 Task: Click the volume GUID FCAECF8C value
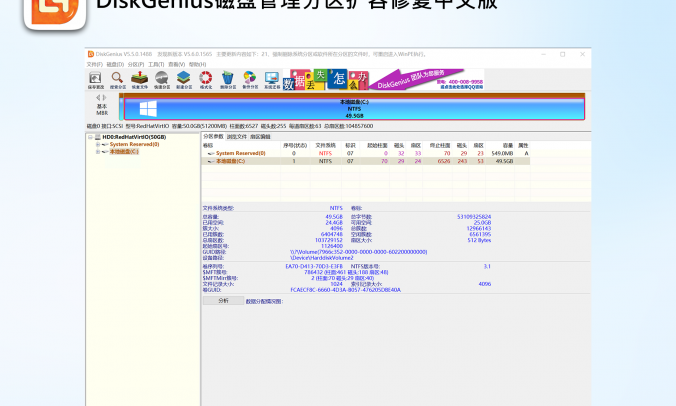tap(345, 290)
